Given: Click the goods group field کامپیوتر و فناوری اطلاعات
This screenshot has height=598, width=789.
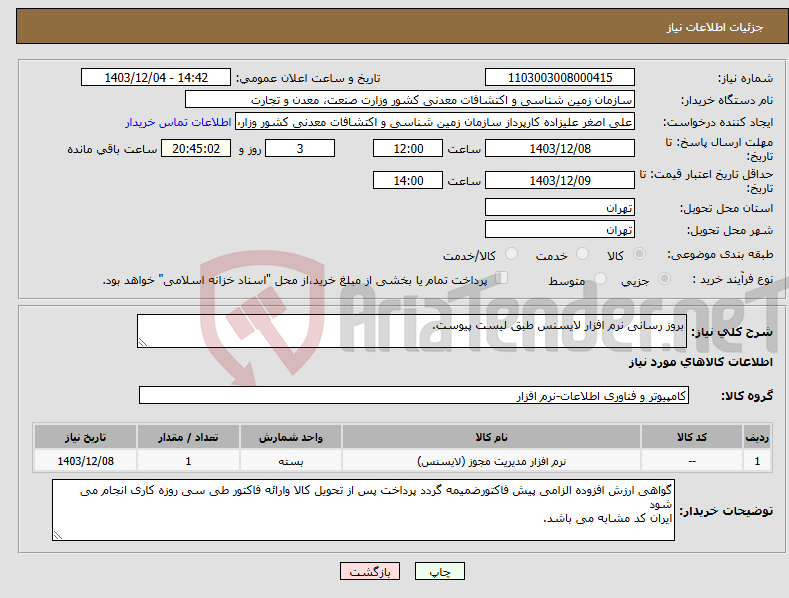Looking at the screenshot, I should coord(414,395).
